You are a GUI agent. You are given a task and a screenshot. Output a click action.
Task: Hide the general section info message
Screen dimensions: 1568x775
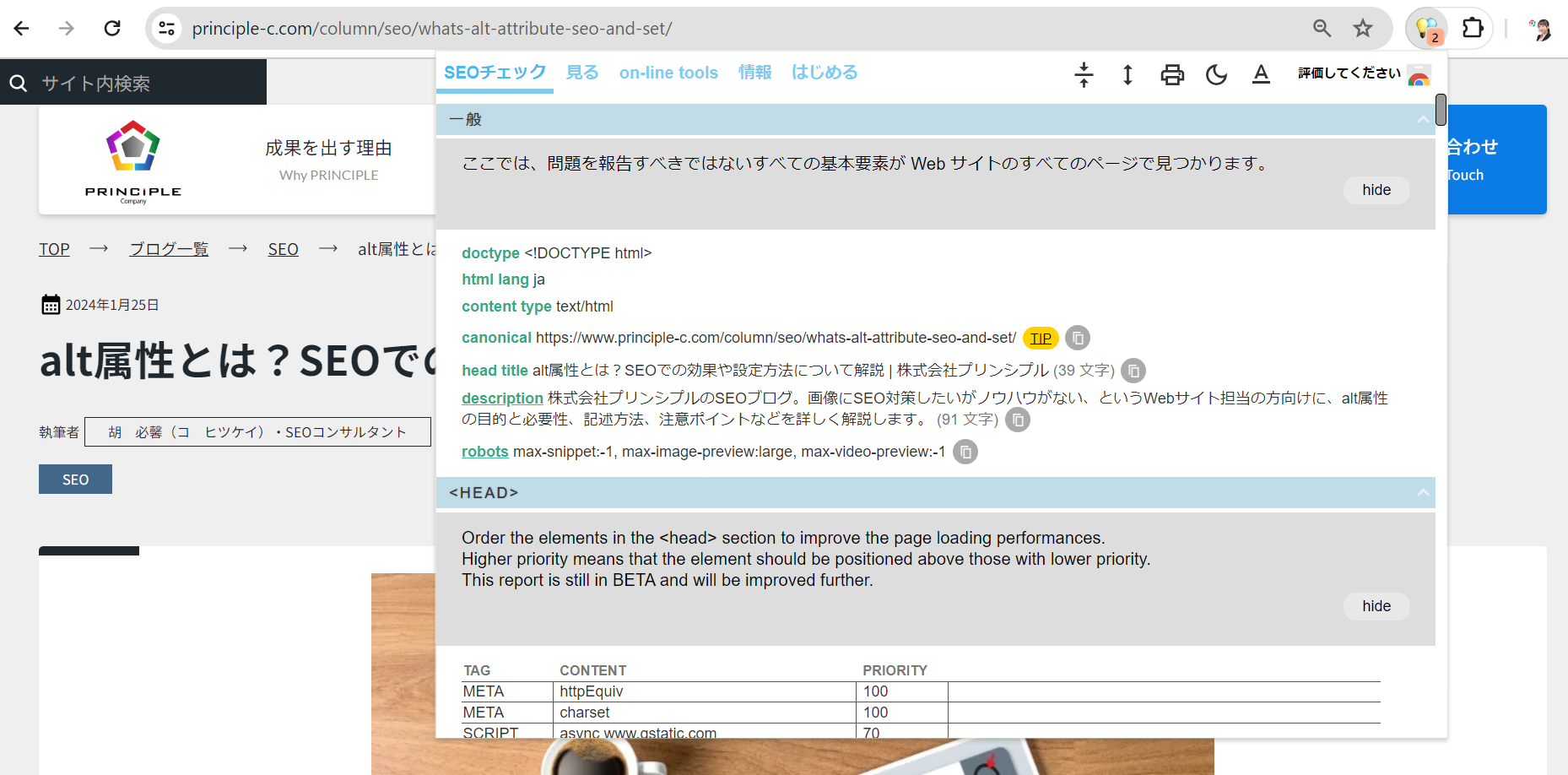[1376, 190]
